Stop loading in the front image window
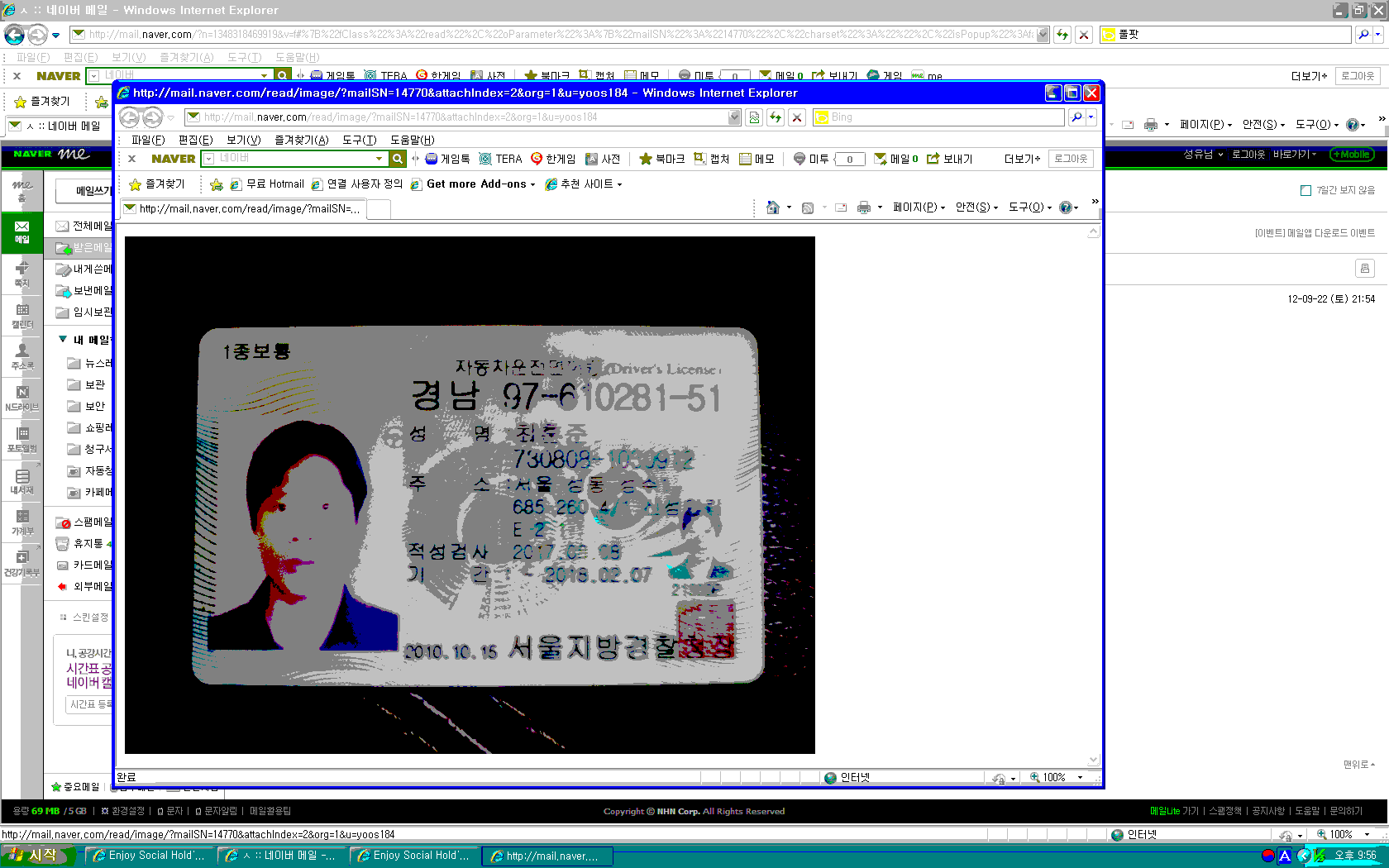The height and width of the screenshot is (868, 1389). [797, 117]
